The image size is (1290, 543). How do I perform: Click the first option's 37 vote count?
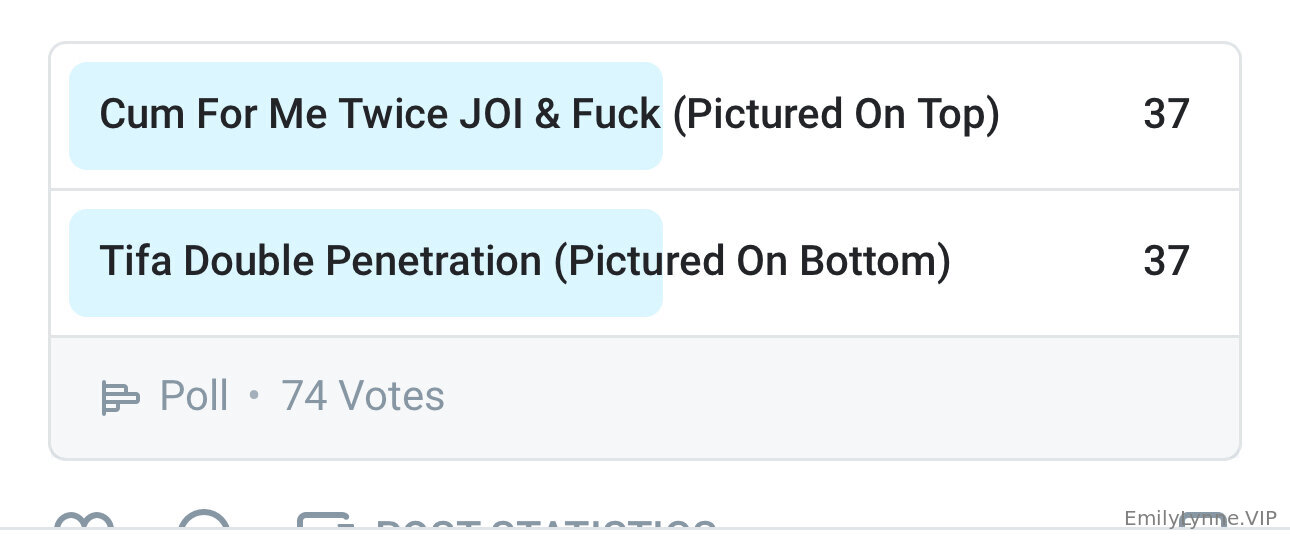click(1166, 115)
